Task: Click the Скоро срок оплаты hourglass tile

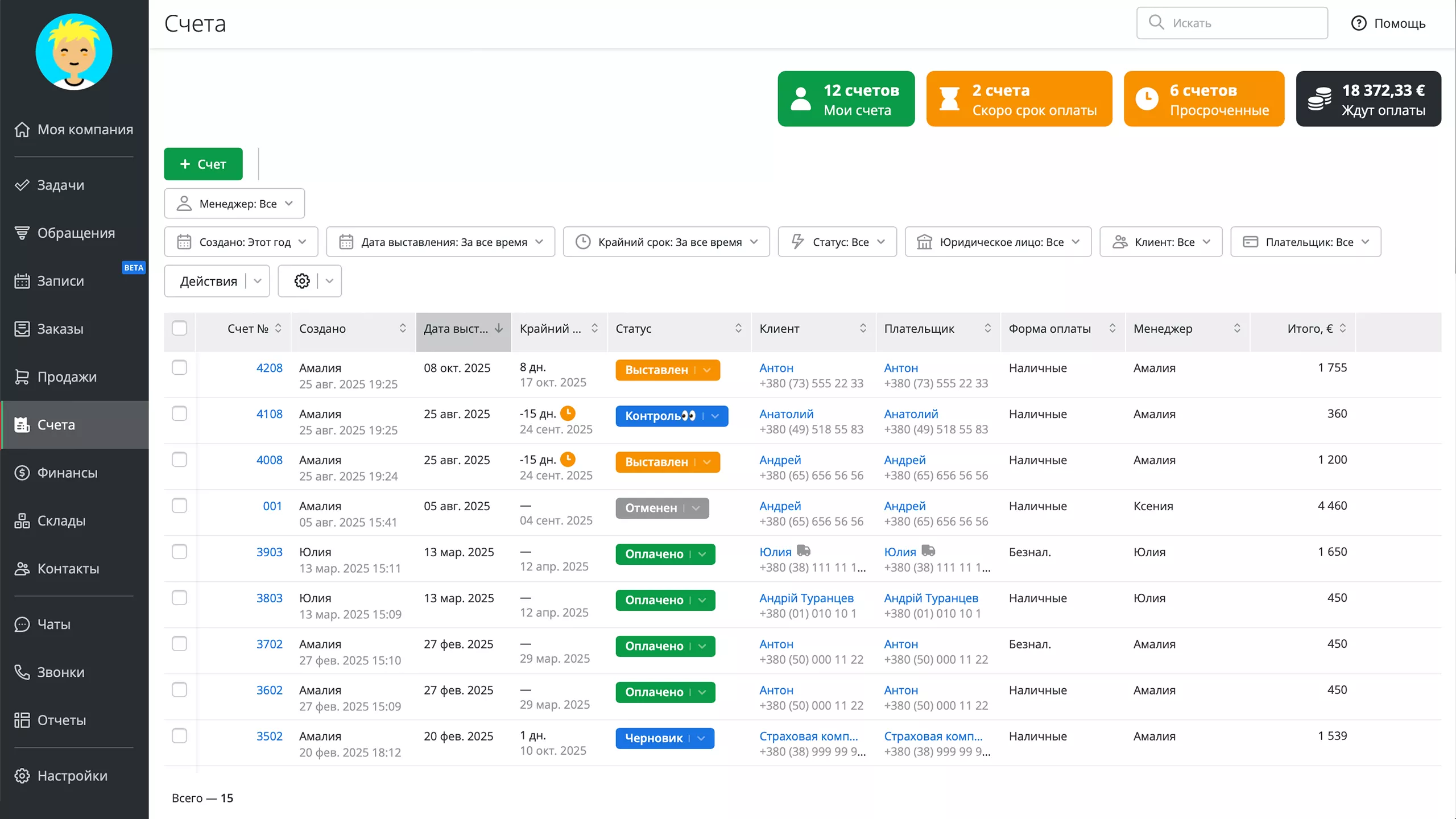Action: pos(1019,99)
